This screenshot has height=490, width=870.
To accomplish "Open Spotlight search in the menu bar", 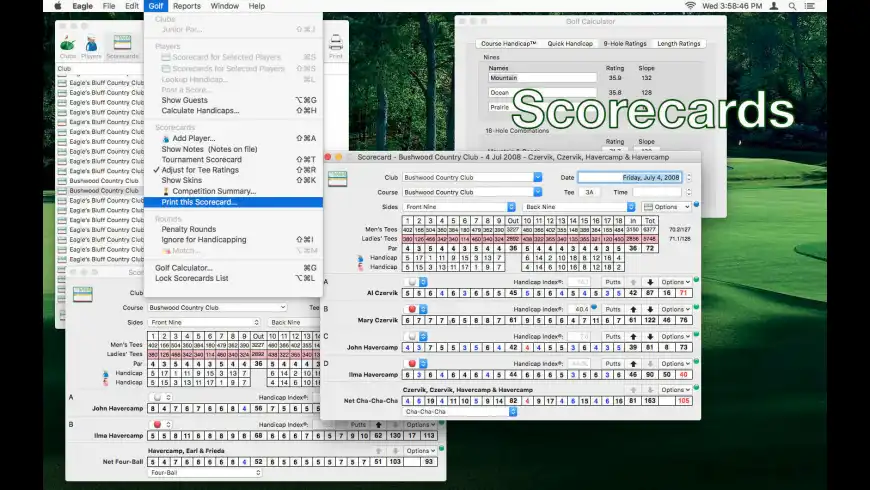I will (x=792, y=6).
